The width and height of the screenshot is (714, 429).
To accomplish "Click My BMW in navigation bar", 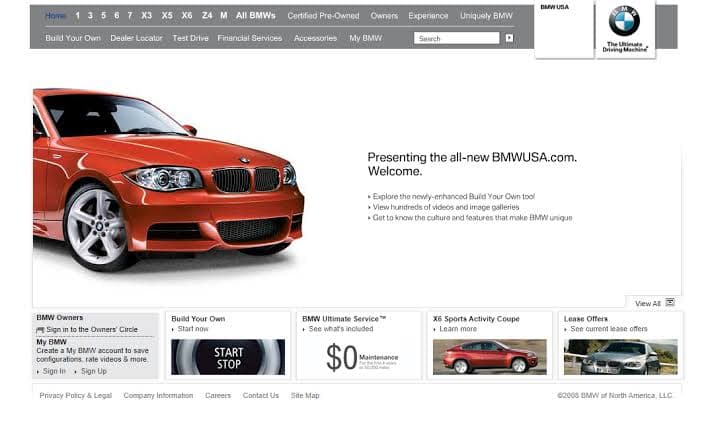I will click(366, 38).
